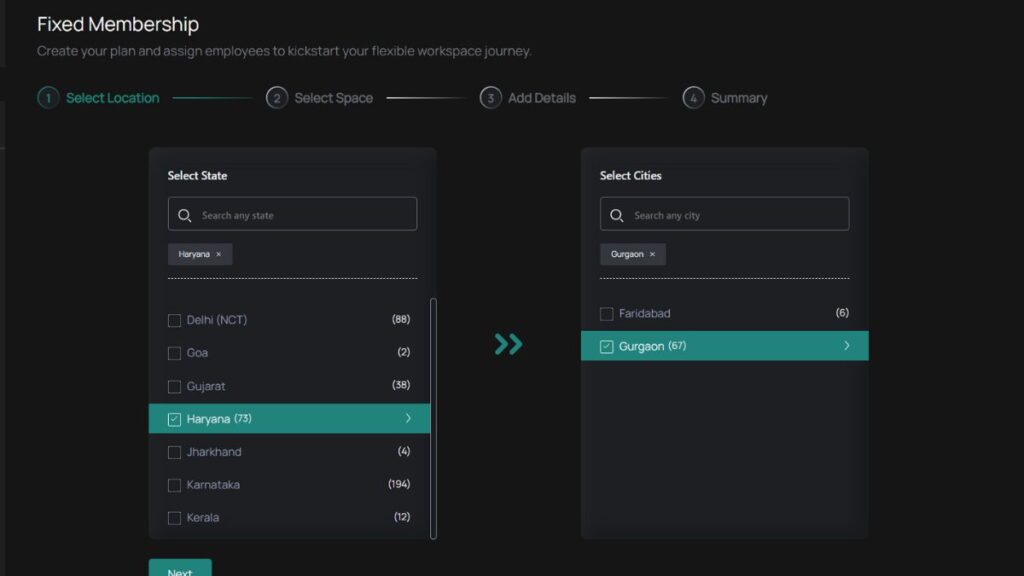Image resolution: width=1024 pixels, height=576 pixels.
Task: Click the Jharkhand state name
Action: coord(214,452)
